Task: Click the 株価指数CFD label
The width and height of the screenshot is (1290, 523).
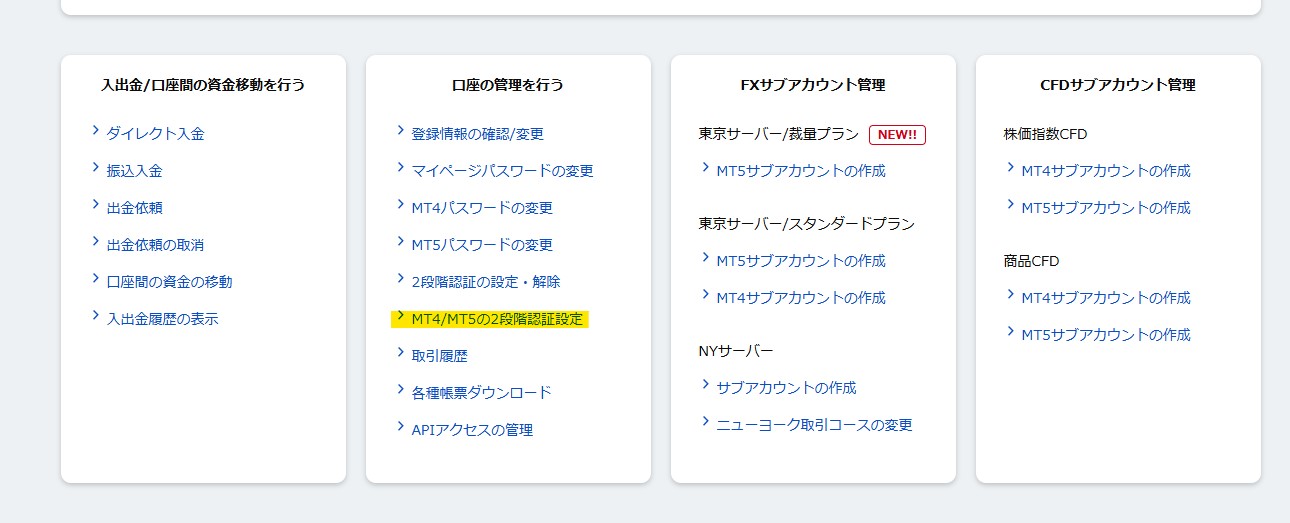Action: coord(1045,134)
